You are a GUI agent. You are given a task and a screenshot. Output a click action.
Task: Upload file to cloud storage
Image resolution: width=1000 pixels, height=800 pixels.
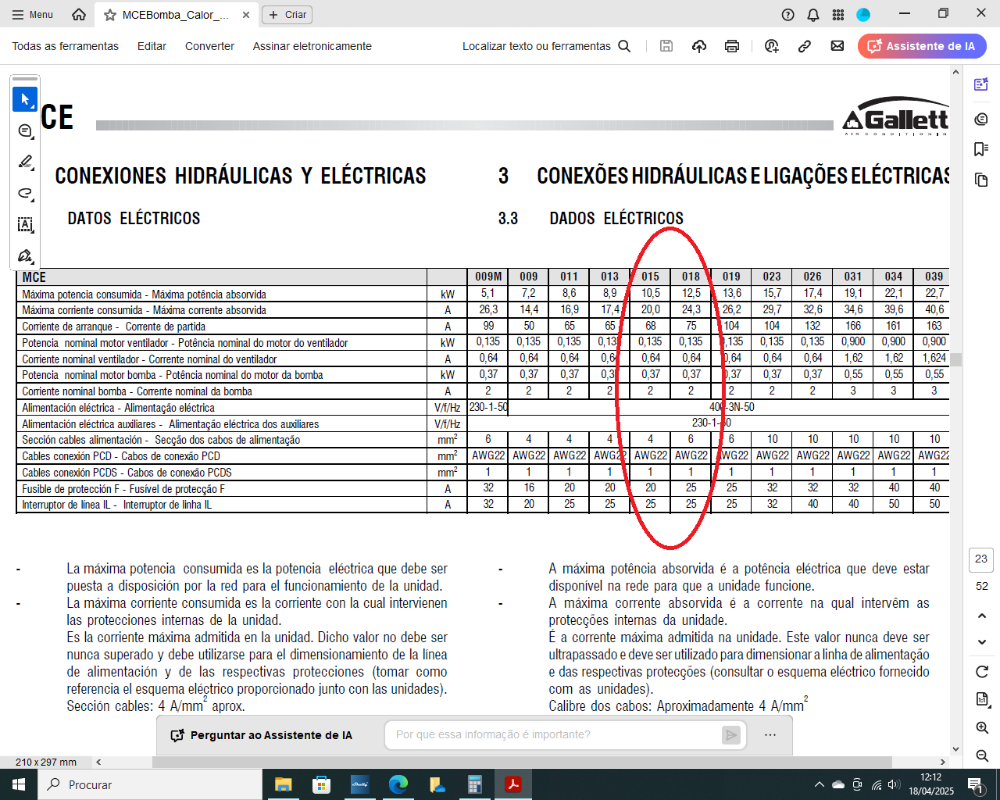[x=699, y=46]
